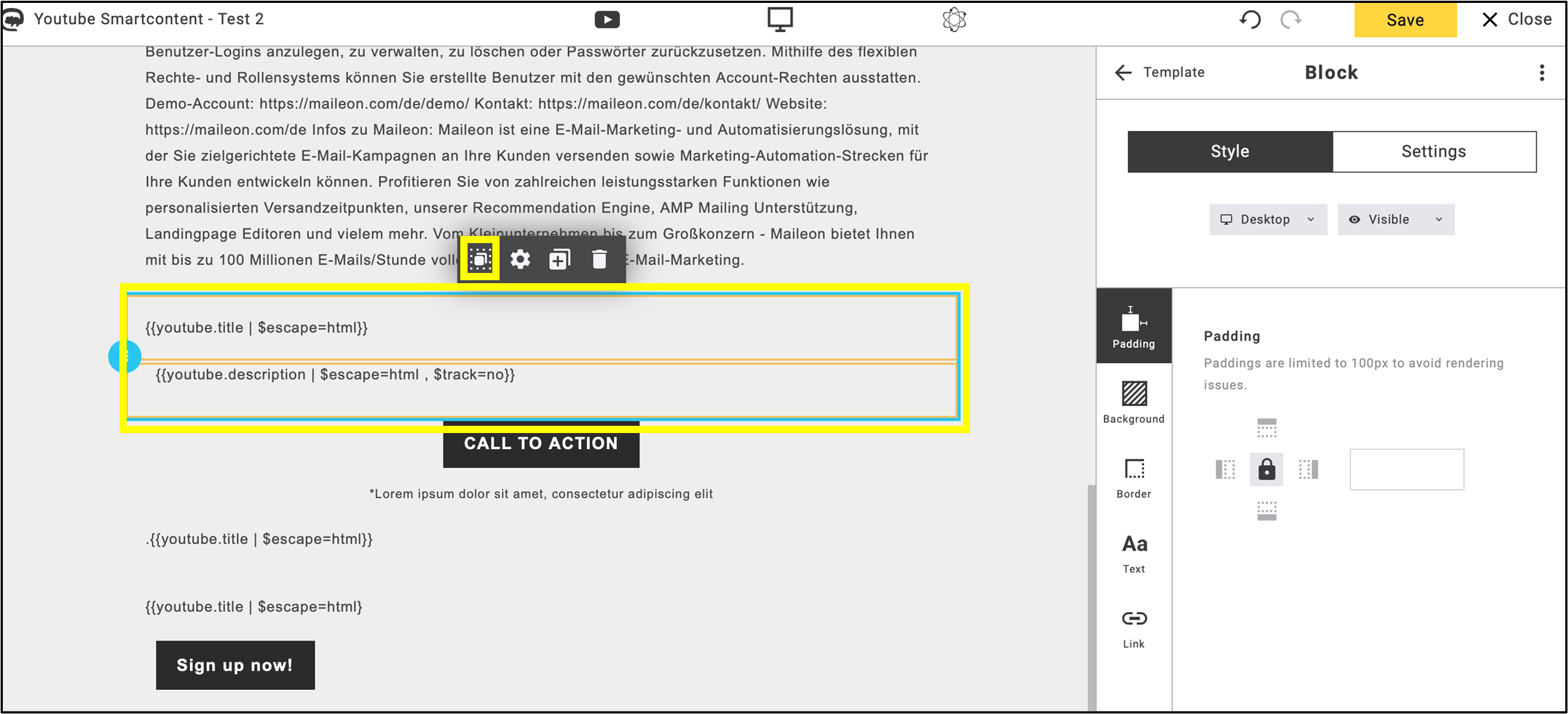Open the YouTube video preview icon
Viewport: 1568px width, 714px height.
(607, 20)
